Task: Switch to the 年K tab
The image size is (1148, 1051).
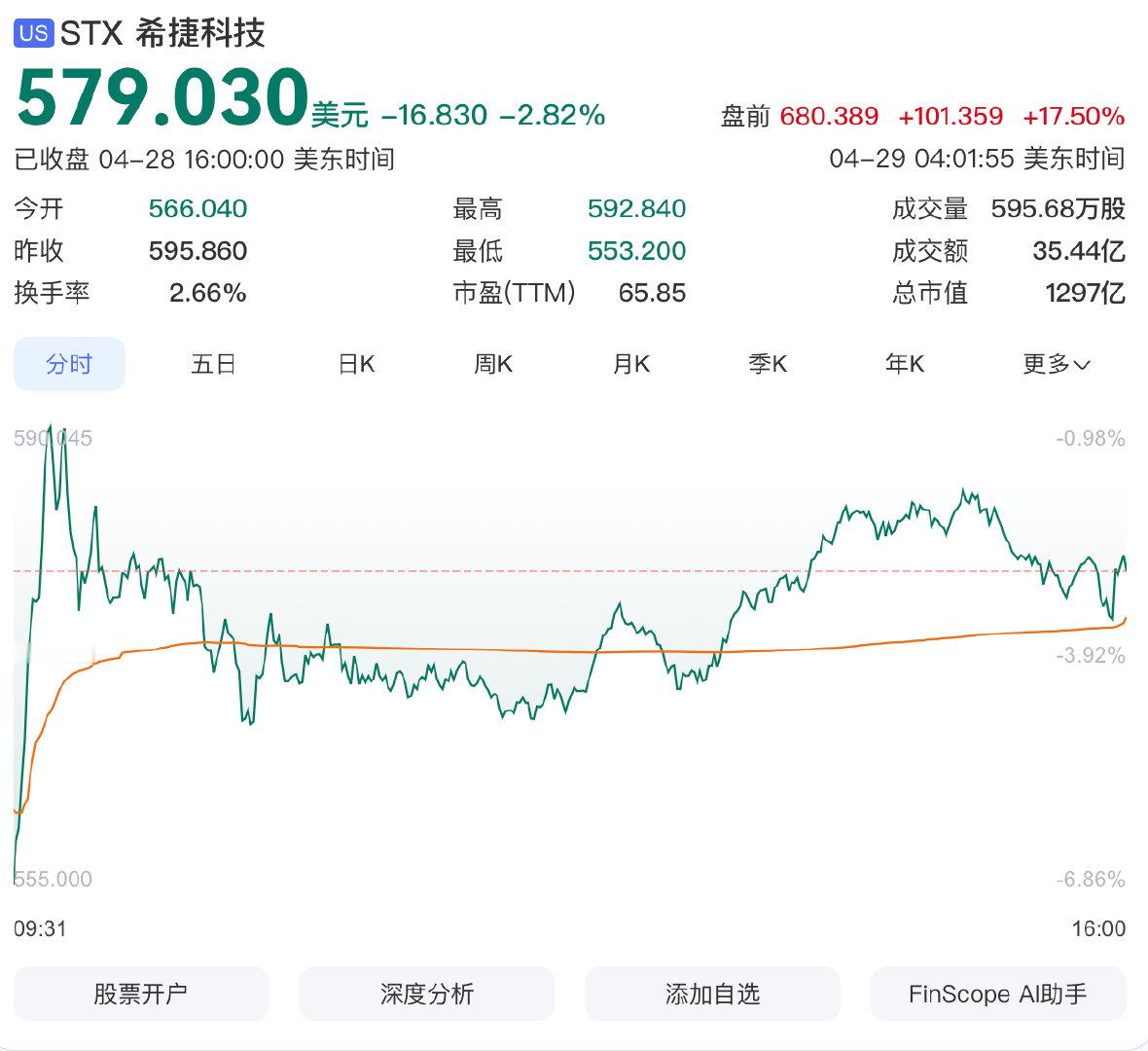Action: pos(904,363)
